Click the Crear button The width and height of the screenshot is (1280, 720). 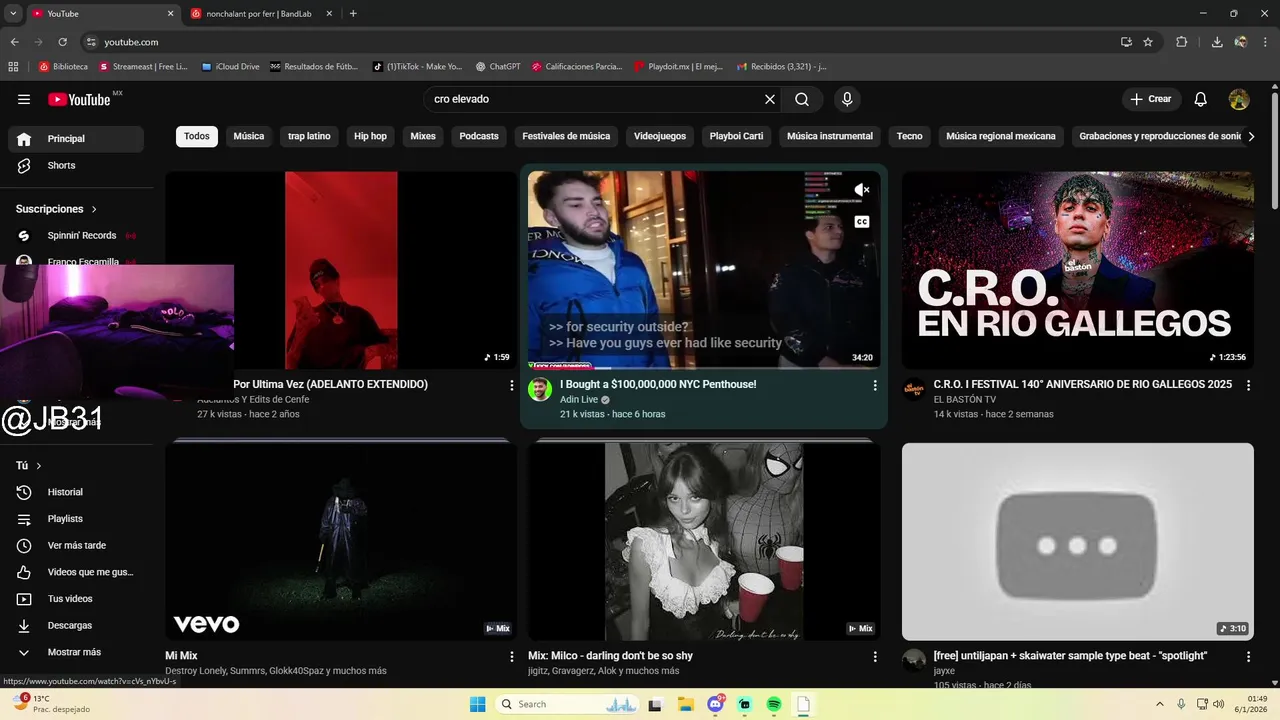[x=1151, y=99]
